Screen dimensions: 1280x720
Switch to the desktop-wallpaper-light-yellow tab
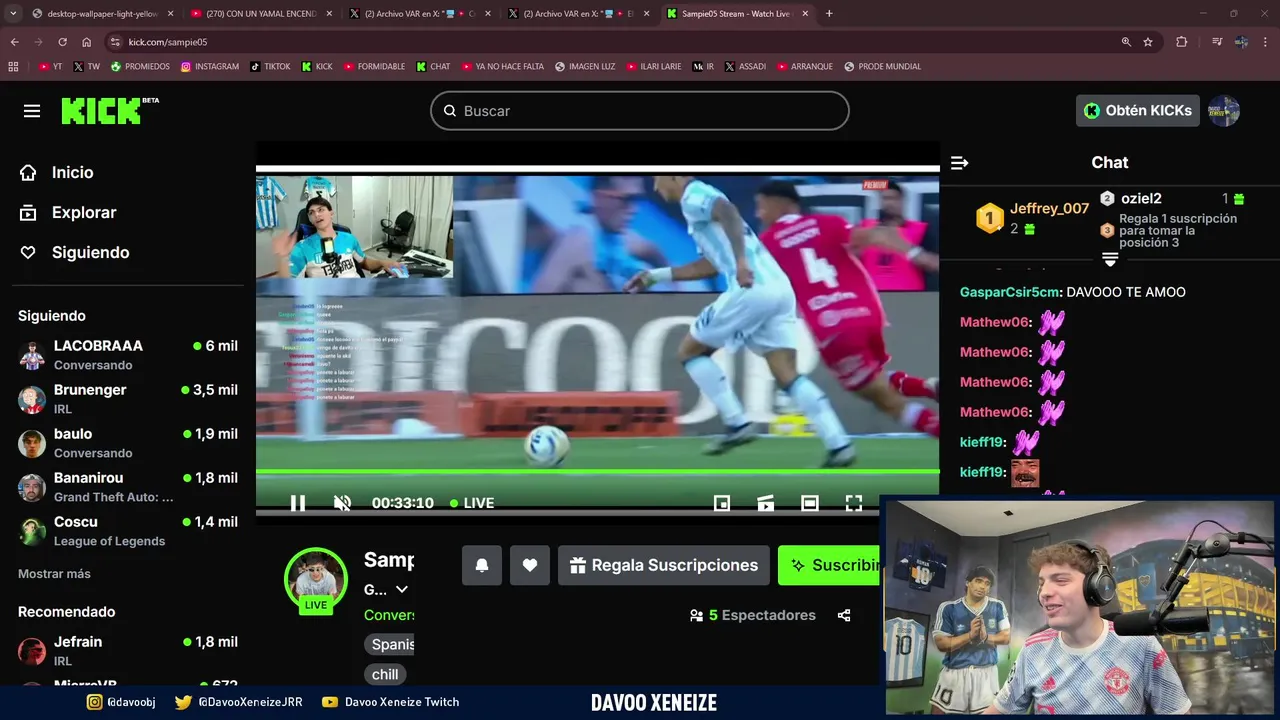point(102,14)
